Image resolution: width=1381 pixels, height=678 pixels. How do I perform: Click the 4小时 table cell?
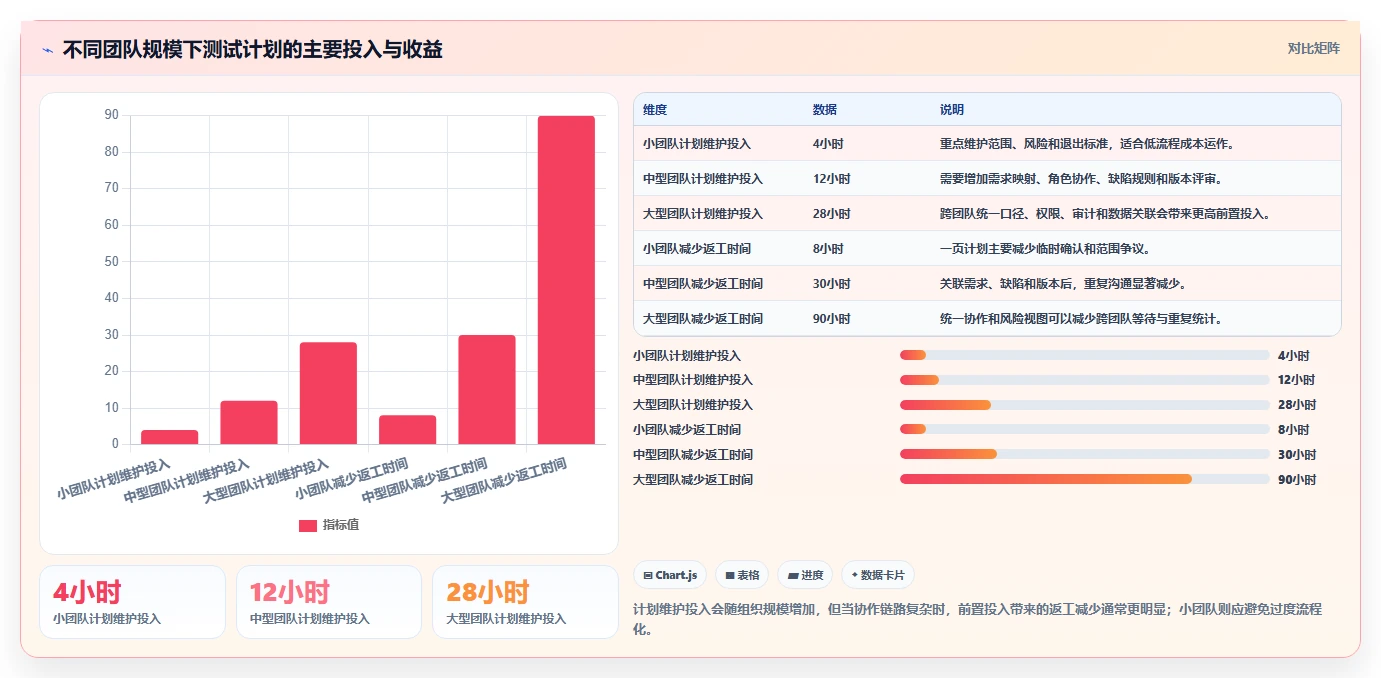(x=828, y=144)
